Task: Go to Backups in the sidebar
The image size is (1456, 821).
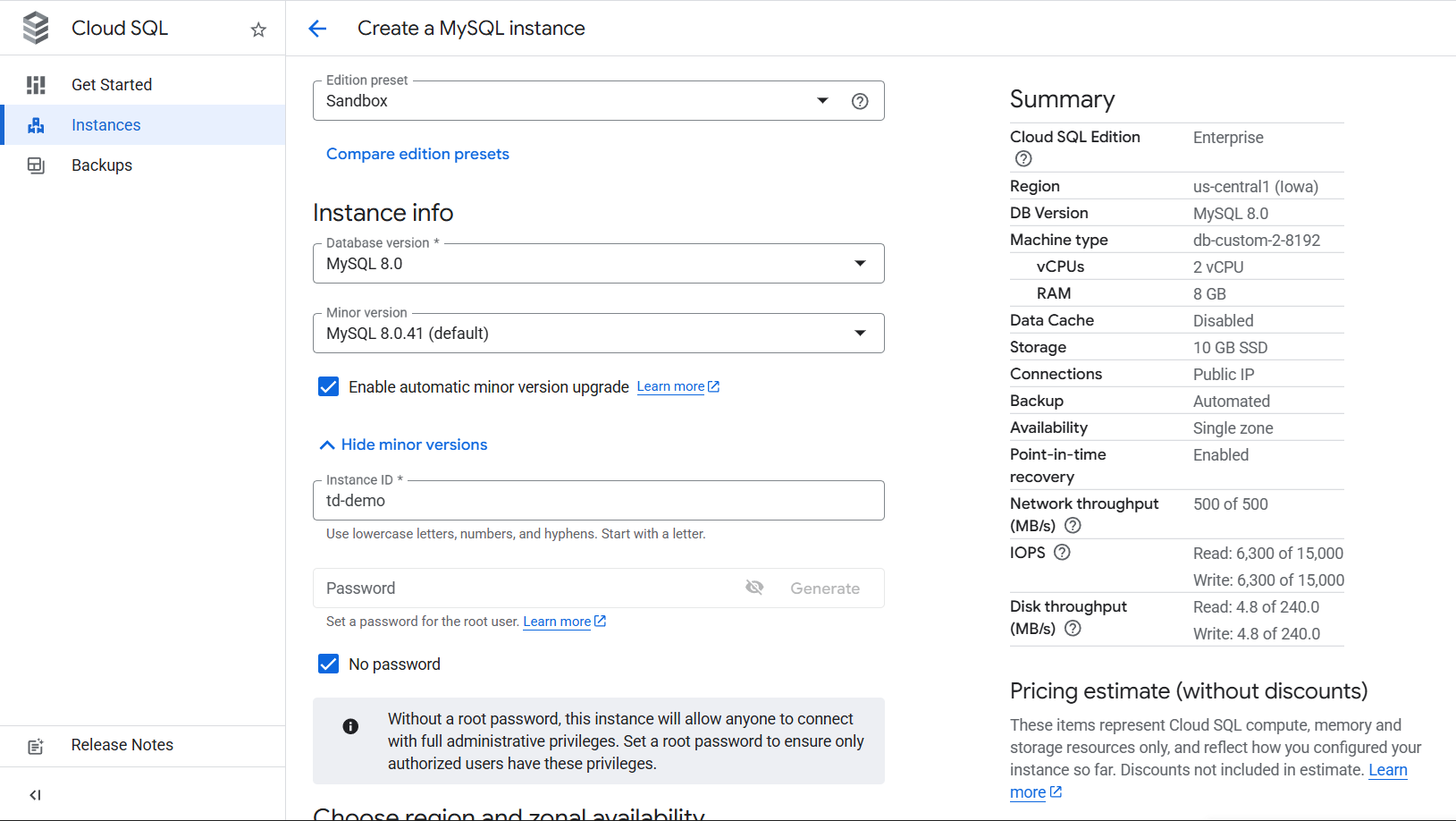Action: click(x=102, y=165)
